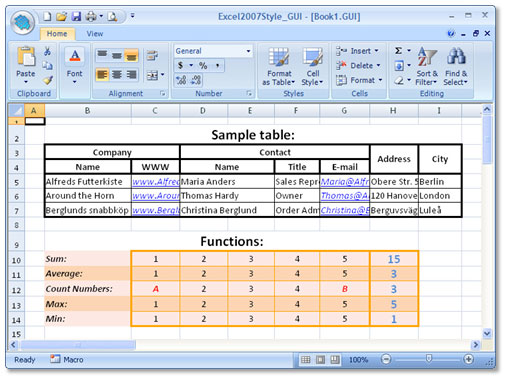Click the Save floppy disk icon
Viewport: 507px width, 380px height.
coord(76,16)
